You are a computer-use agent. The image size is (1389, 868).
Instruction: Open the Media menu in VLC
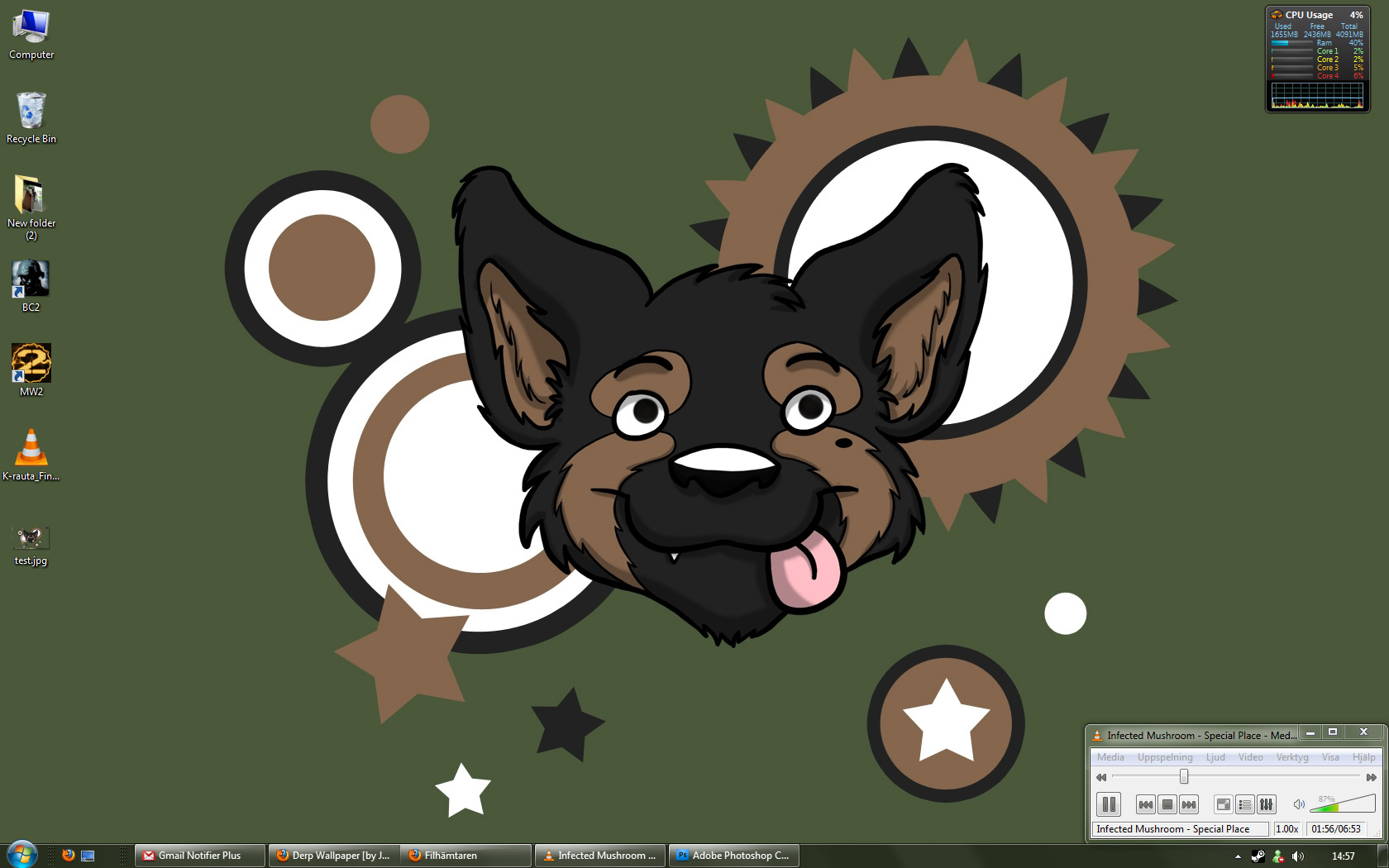(1110, 757)
